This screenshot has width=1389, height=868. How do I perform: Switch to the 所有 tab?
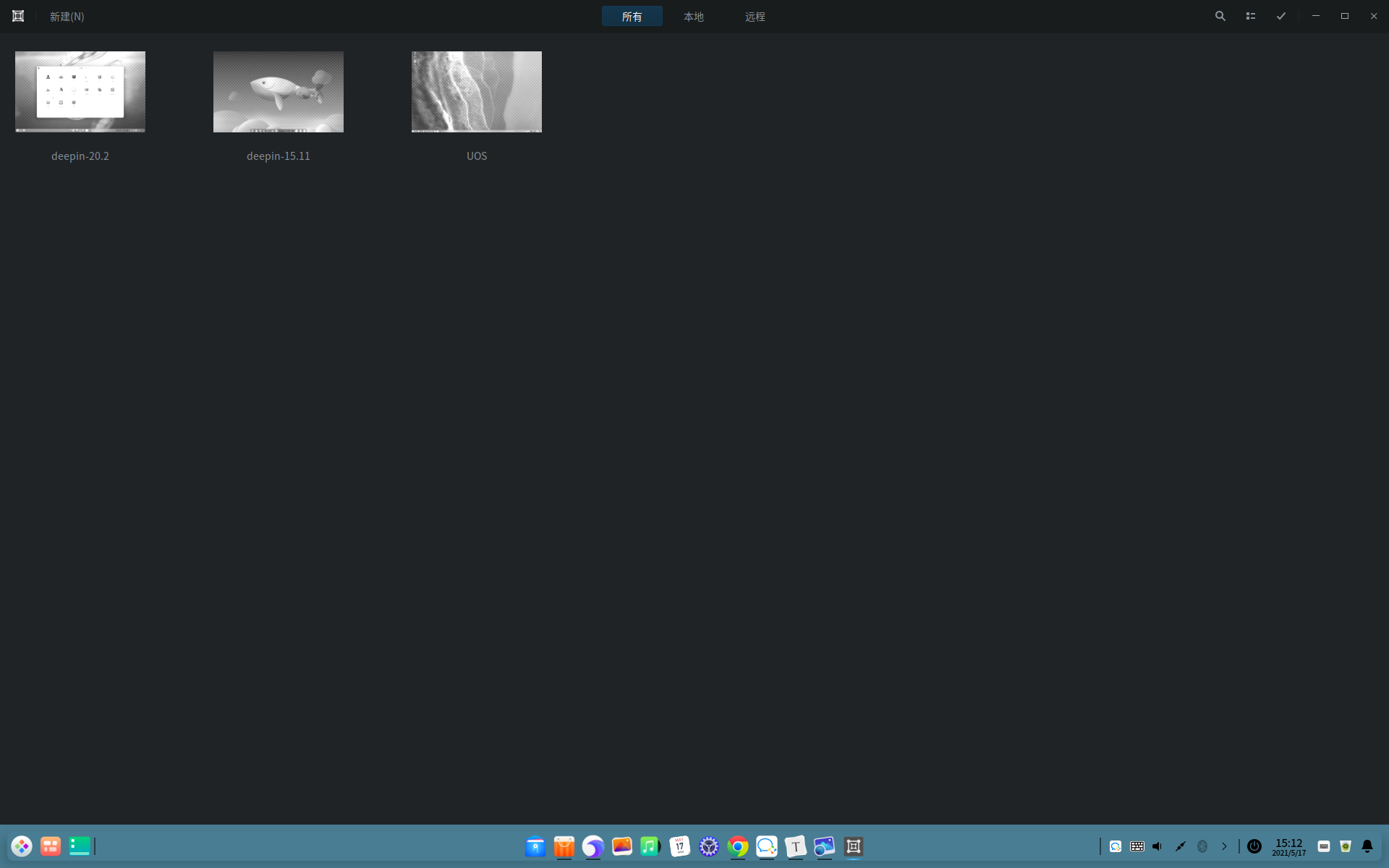coord(632,16)
